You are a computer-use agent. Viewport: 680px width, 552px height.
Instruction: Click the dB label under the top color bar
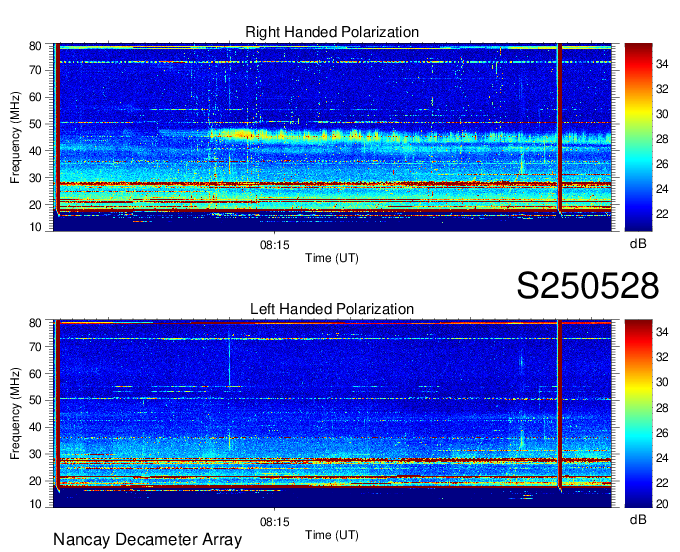(638, 244)
